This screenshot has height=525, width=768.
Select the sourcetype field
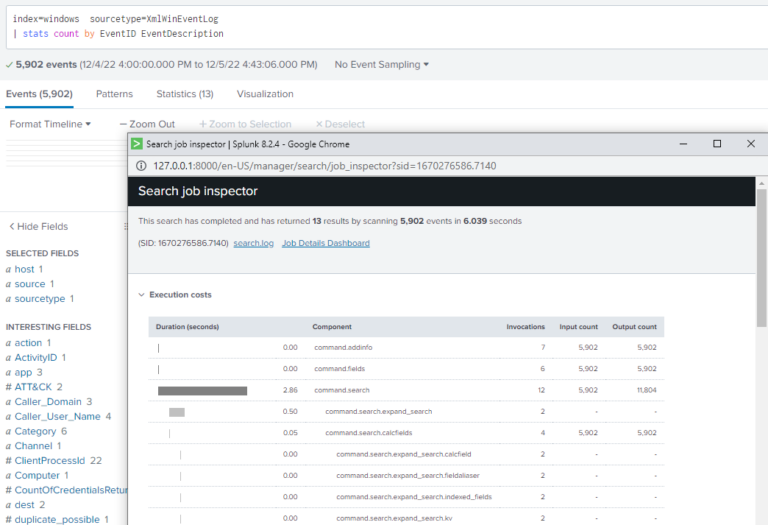pos(39,299)
